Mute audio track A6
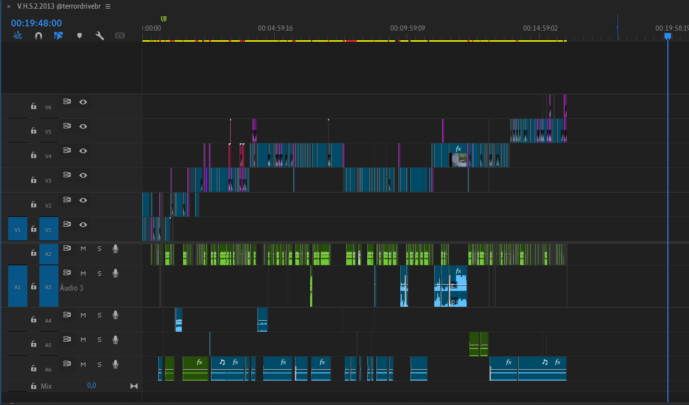Image resolution: width=689 pixels, height=405 pixels. (83, 364)
